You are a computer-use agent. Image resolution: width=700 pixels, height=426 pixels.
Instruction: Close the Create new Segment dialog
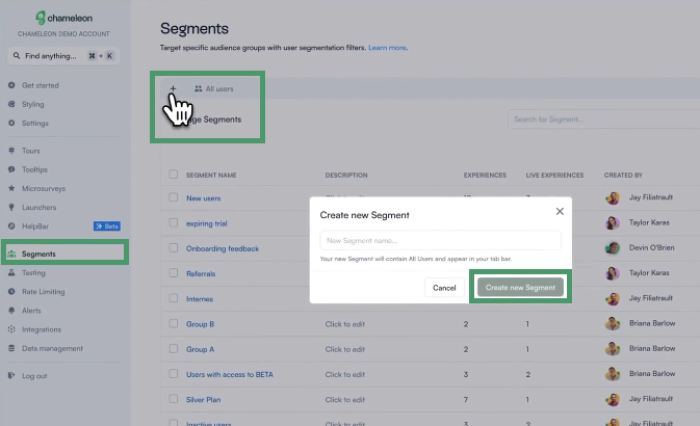pos(559,211)
